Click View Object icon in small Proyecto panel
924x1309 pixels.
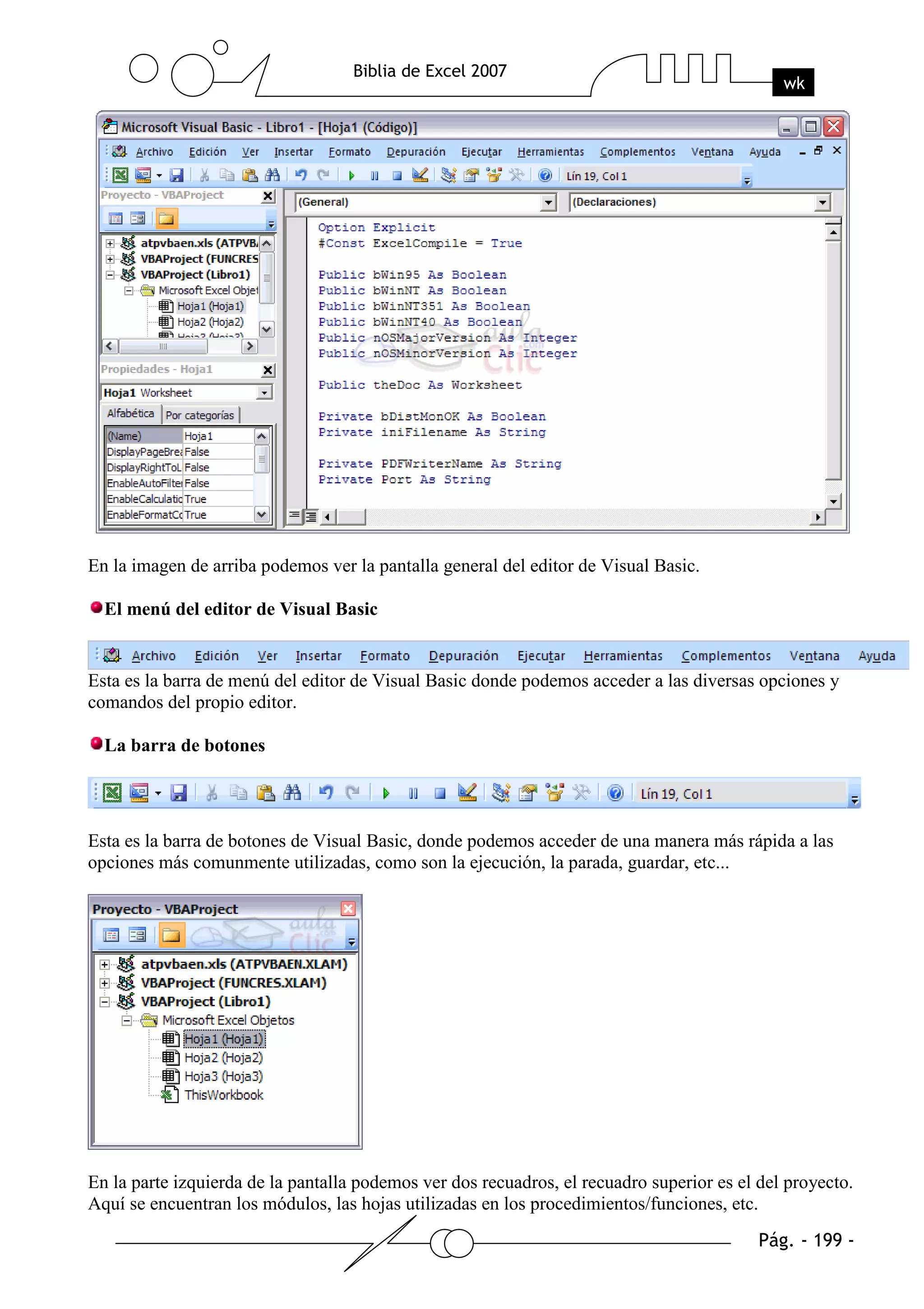(138, 218)
